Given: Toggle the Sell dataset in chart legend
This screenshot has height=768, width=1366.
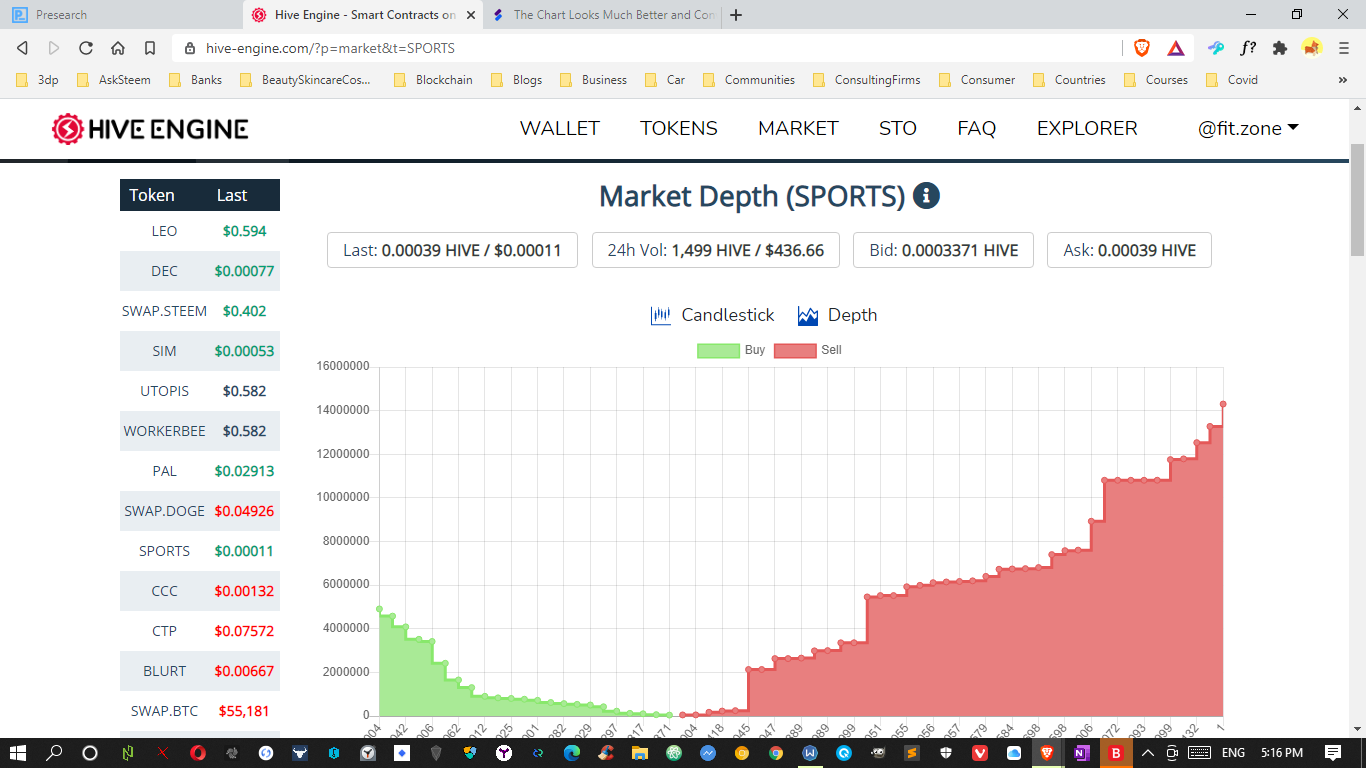Looking at the screenshot, I should (x=808, y=350).
